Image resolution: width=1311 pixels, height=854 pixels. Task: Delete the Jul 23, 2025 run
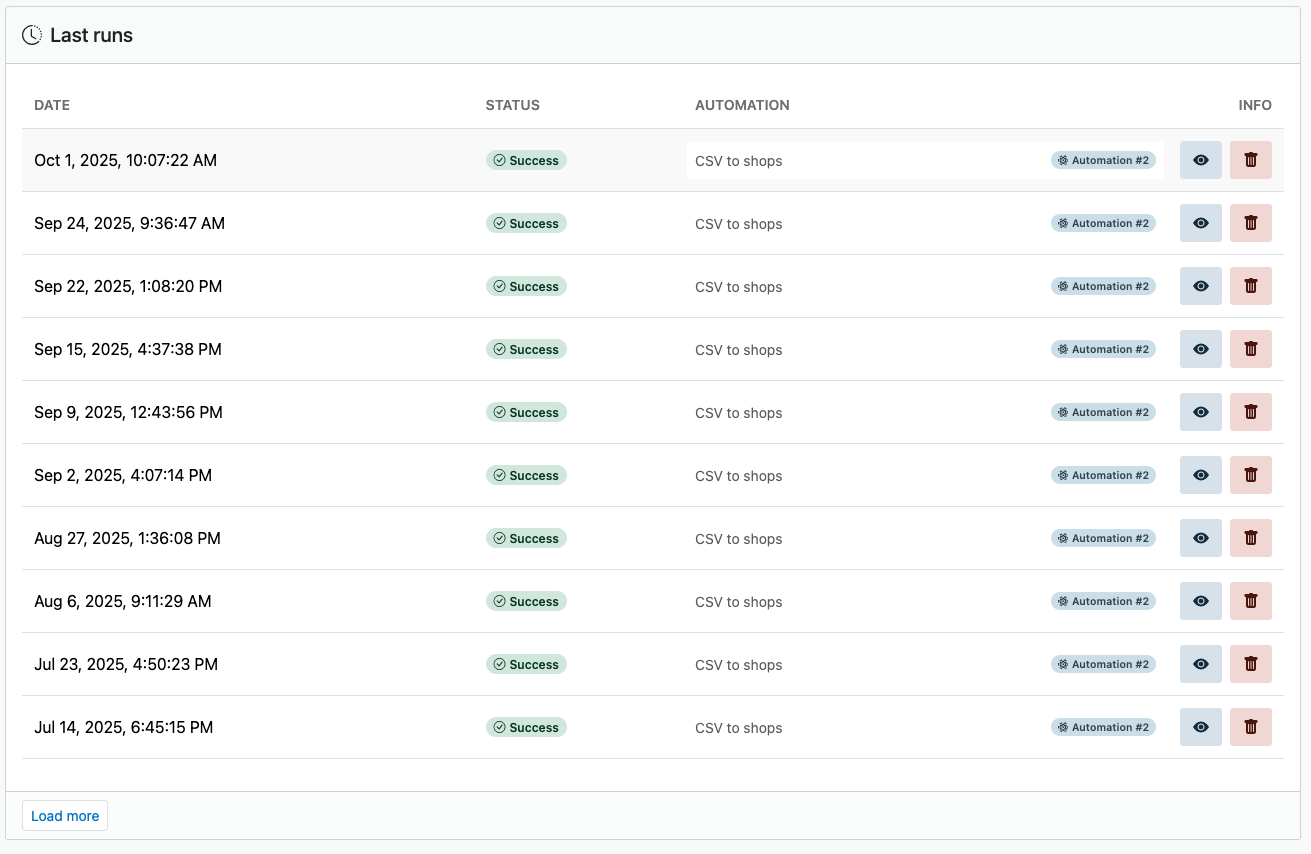tap(1251, 664)
